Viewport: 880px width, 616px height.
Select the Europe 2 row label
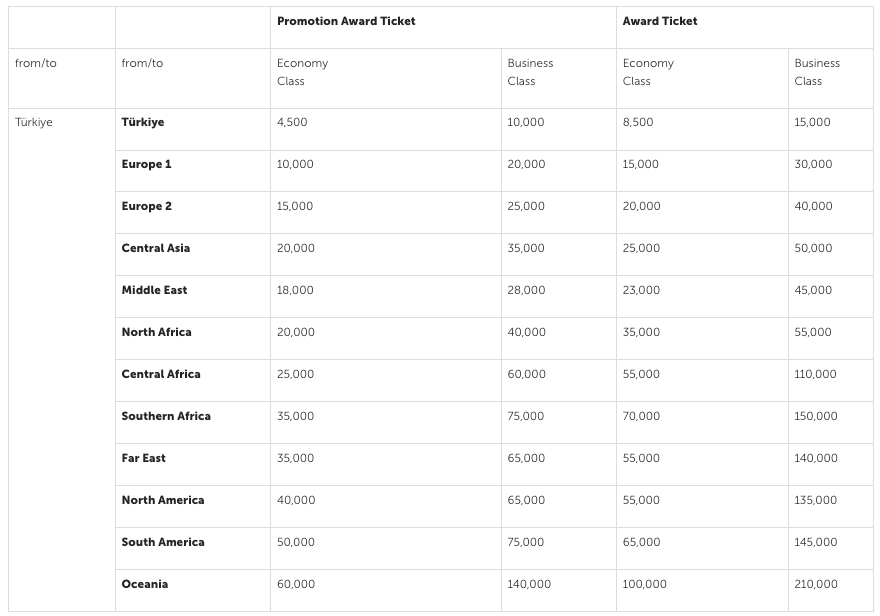pos(147,206)
